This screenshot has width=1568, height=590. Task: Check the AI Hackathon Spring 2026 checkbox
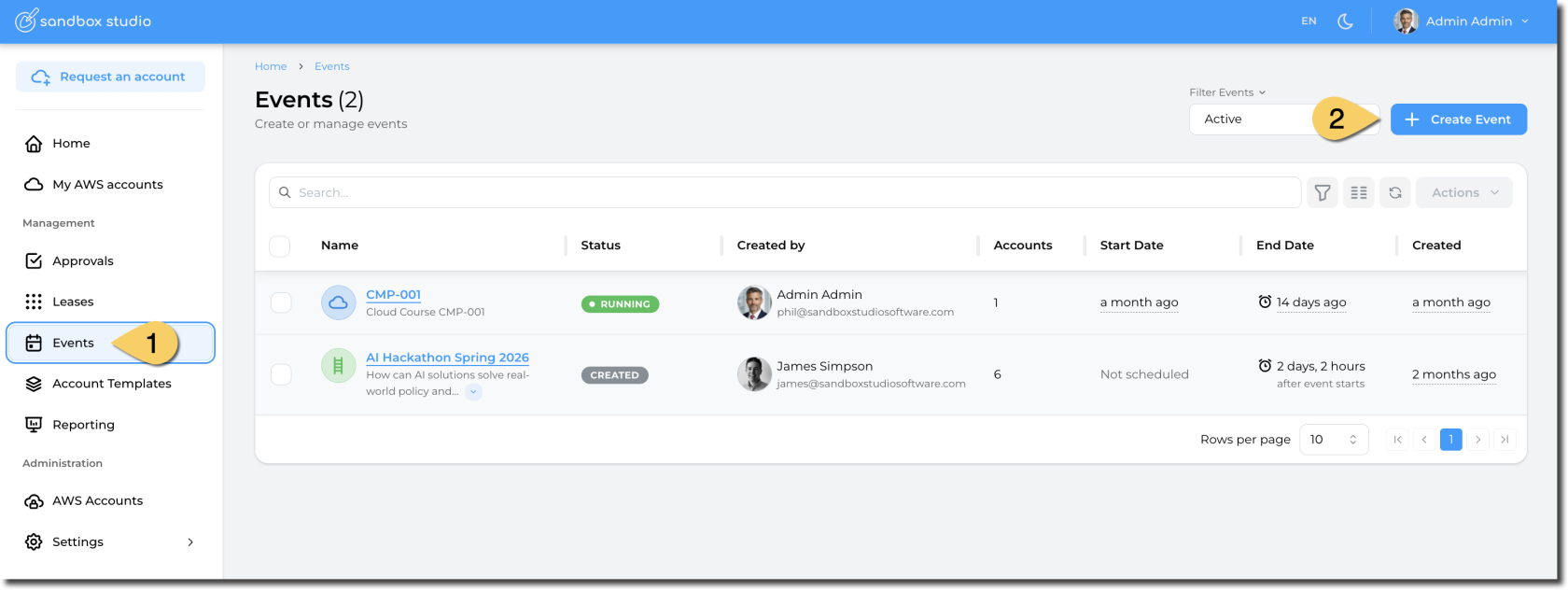click(280, 374)
